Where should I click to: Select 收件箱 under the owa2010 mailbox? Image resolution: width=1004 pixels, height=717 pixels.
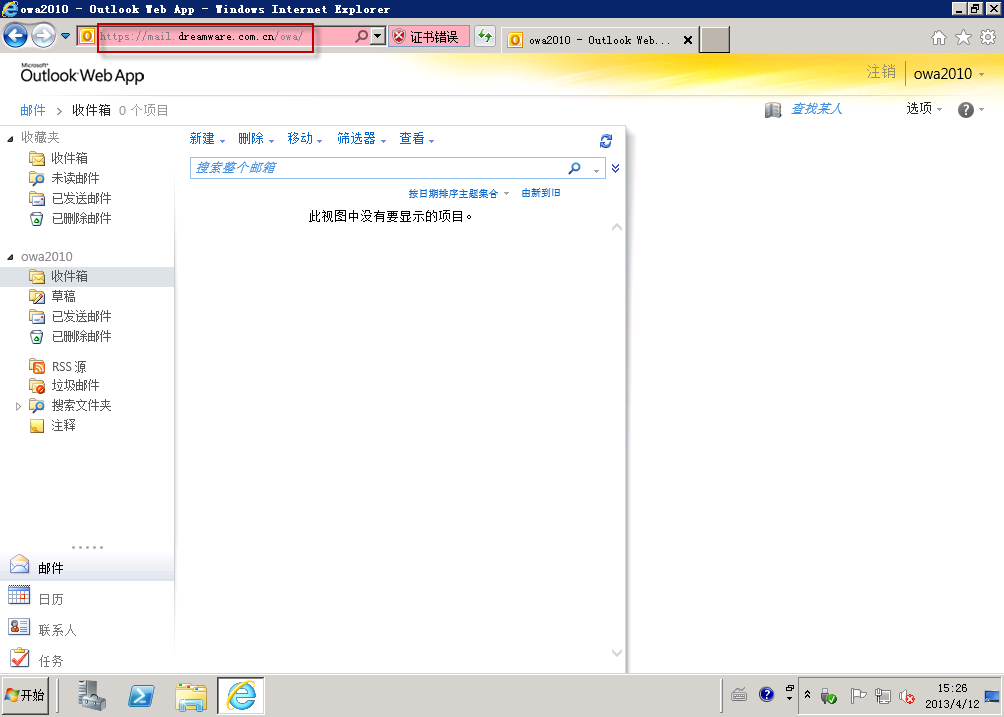[69, 277]
